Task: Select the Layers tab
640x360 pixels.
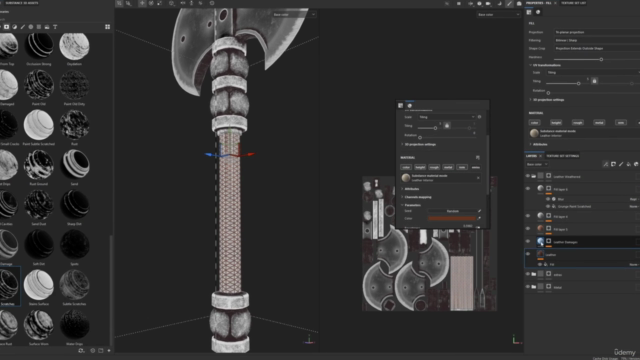Action: 531,156
